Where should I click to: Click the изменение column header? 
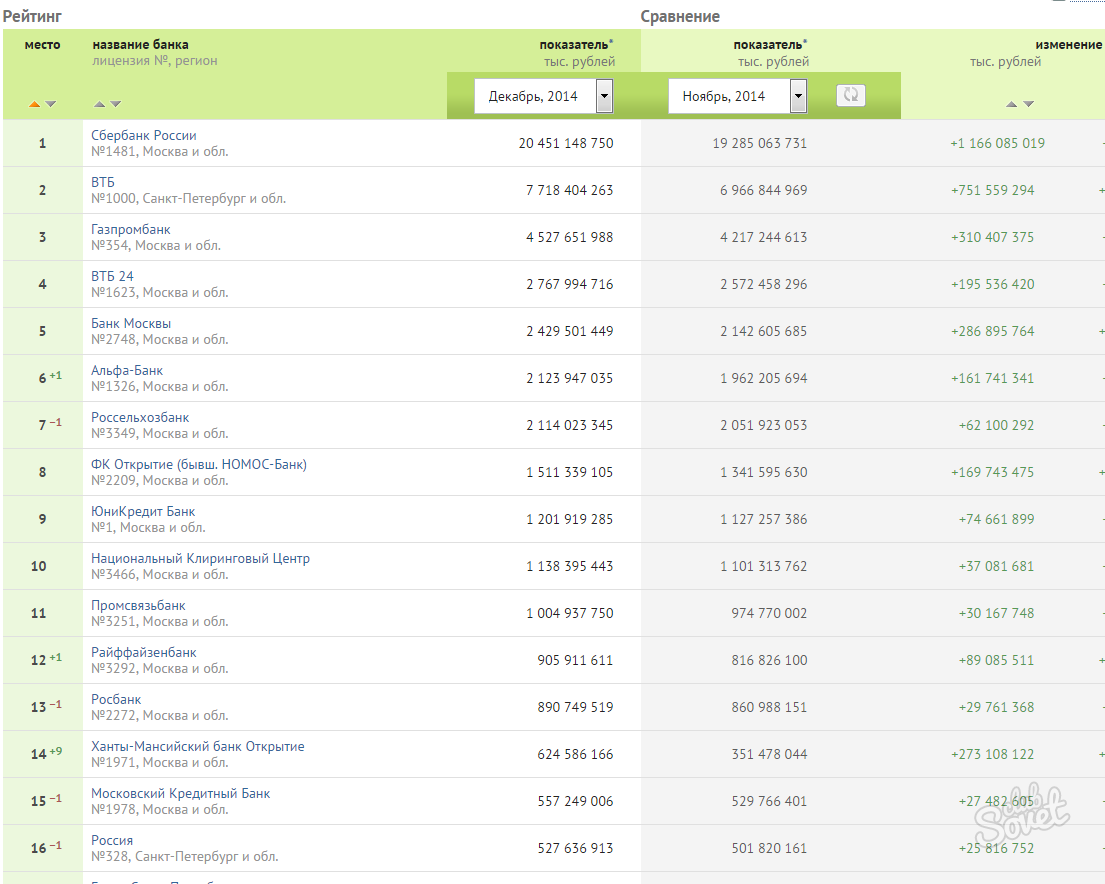(x=1068, y=45)
